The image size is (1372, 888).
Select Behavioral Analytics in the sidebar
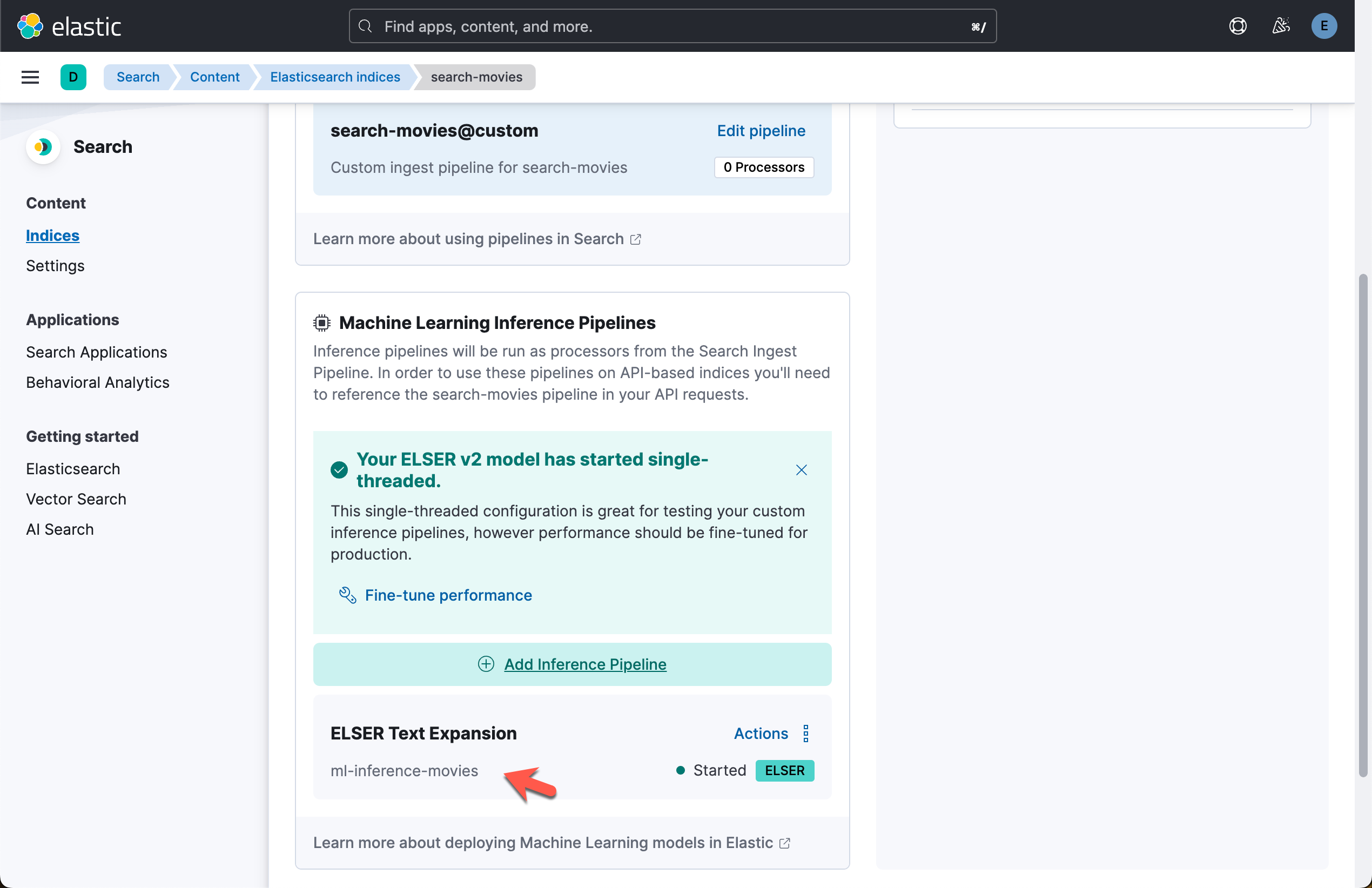pyautogui.click(x=97, y=382)
